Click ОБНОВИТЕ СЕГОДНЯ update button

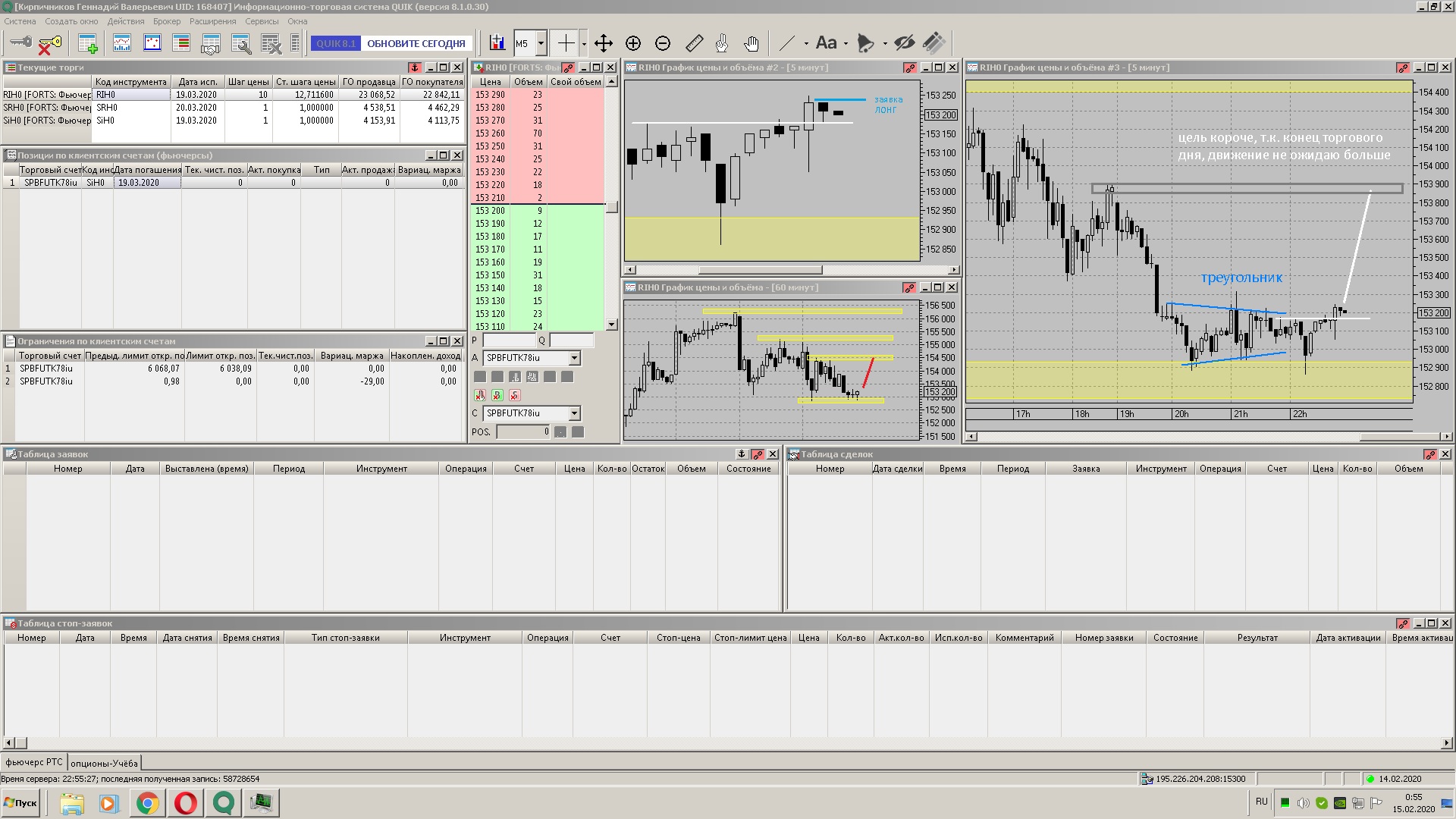(416, 43)
